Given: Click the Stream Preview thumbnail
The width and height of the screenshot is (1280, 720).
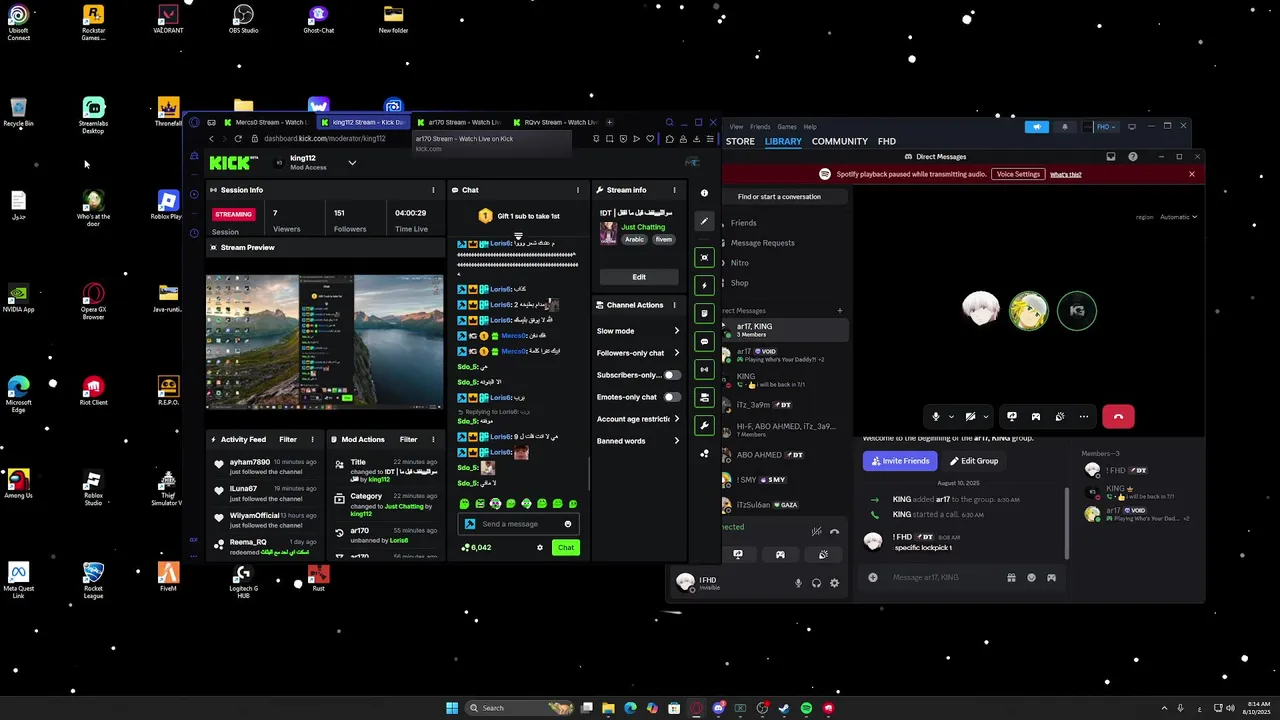Looking at the screenshot, I should (x=325, y=342).
